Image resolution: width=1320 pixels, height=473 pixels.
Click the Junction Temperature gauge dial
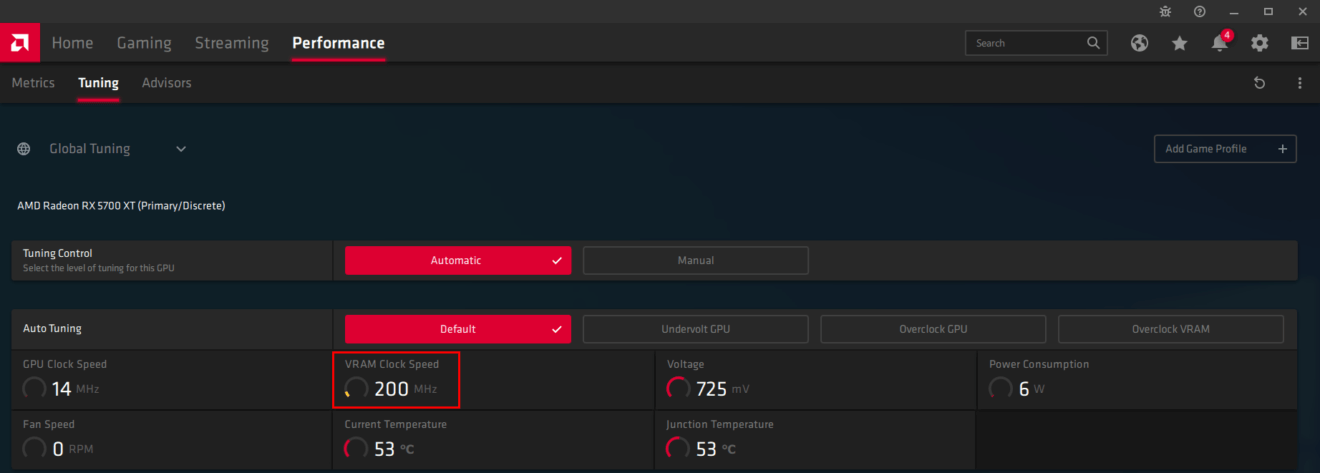tap(678, 448)
